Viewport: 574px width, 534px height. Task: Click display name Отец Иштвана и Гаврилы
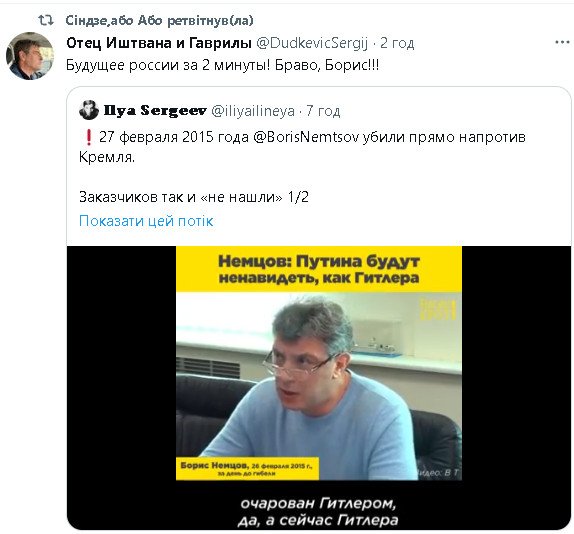pyautogui.click(x=159, y=43)
